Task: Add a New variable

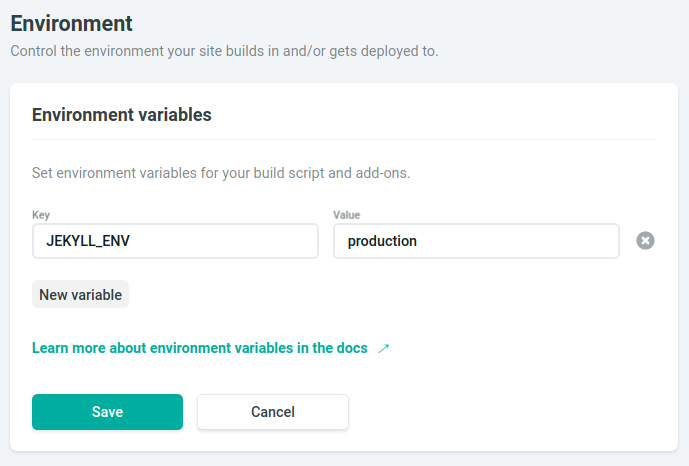Action: (x=80, y=295)
